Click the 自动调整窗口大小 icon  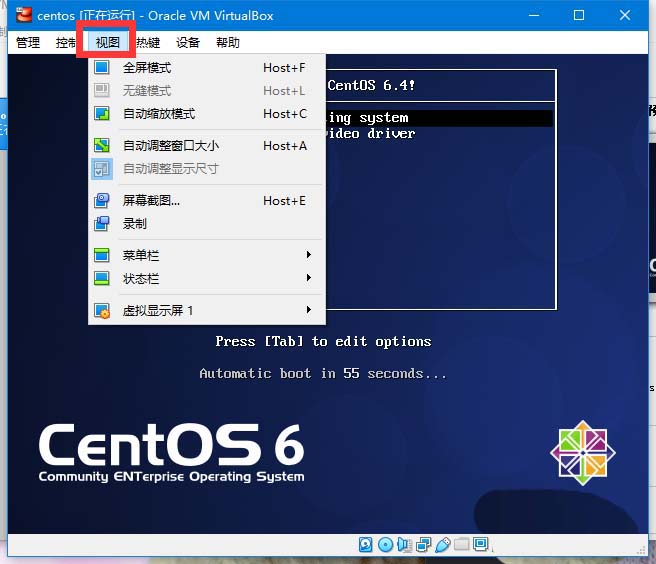pos(102,145)
